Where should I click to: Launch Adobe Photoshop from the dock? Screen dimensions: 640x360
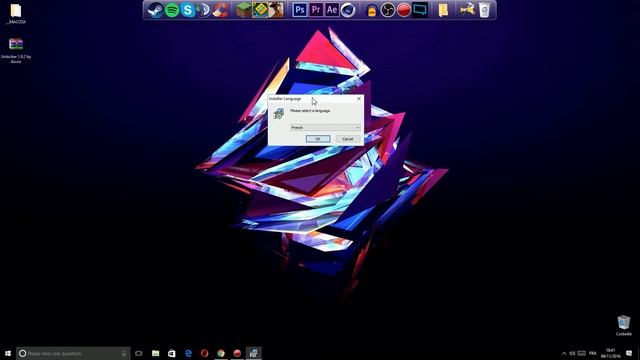click(x=300, y=10)
